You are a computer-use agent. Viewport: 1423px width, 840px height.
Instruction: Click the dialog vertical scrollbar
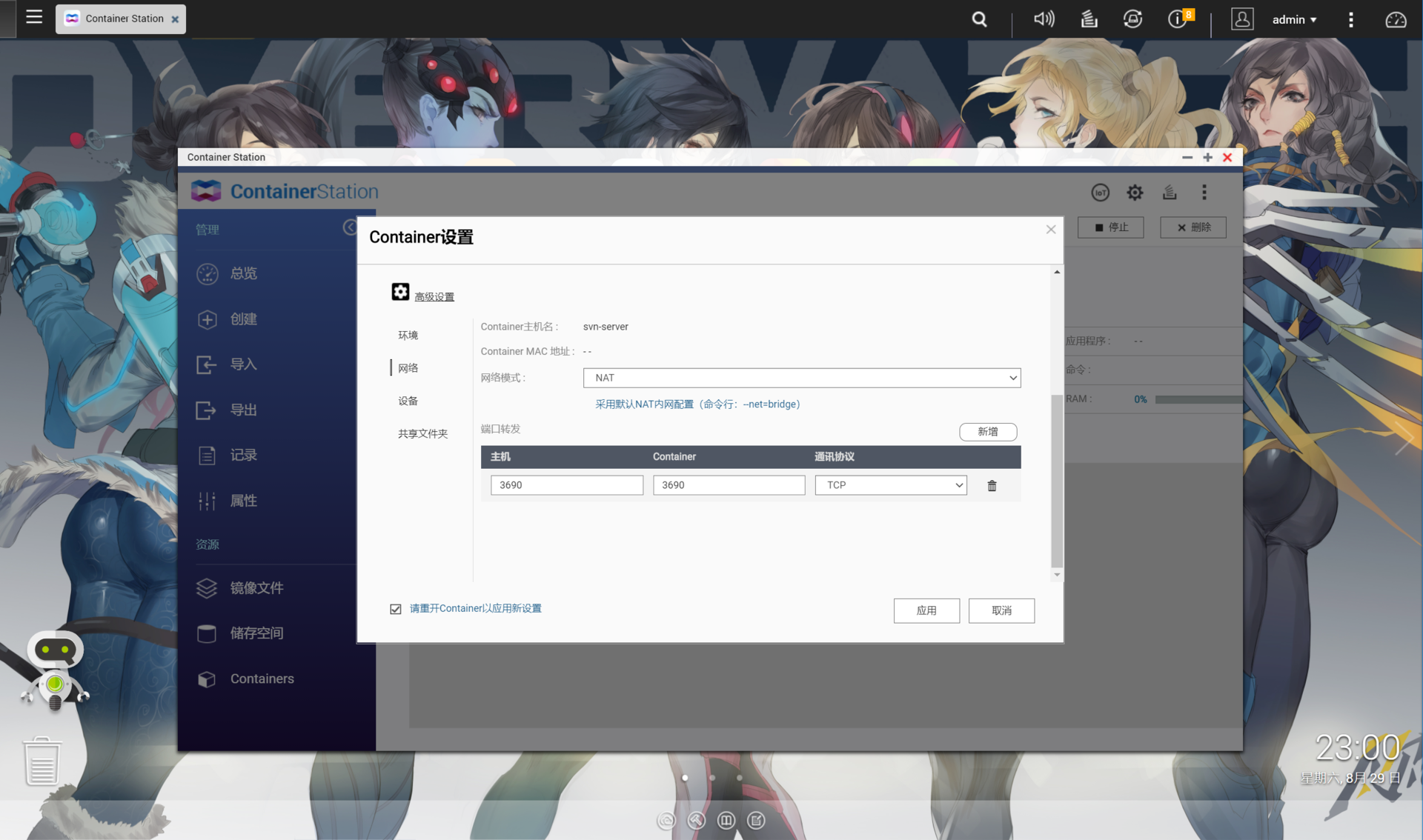[1056, 481]
